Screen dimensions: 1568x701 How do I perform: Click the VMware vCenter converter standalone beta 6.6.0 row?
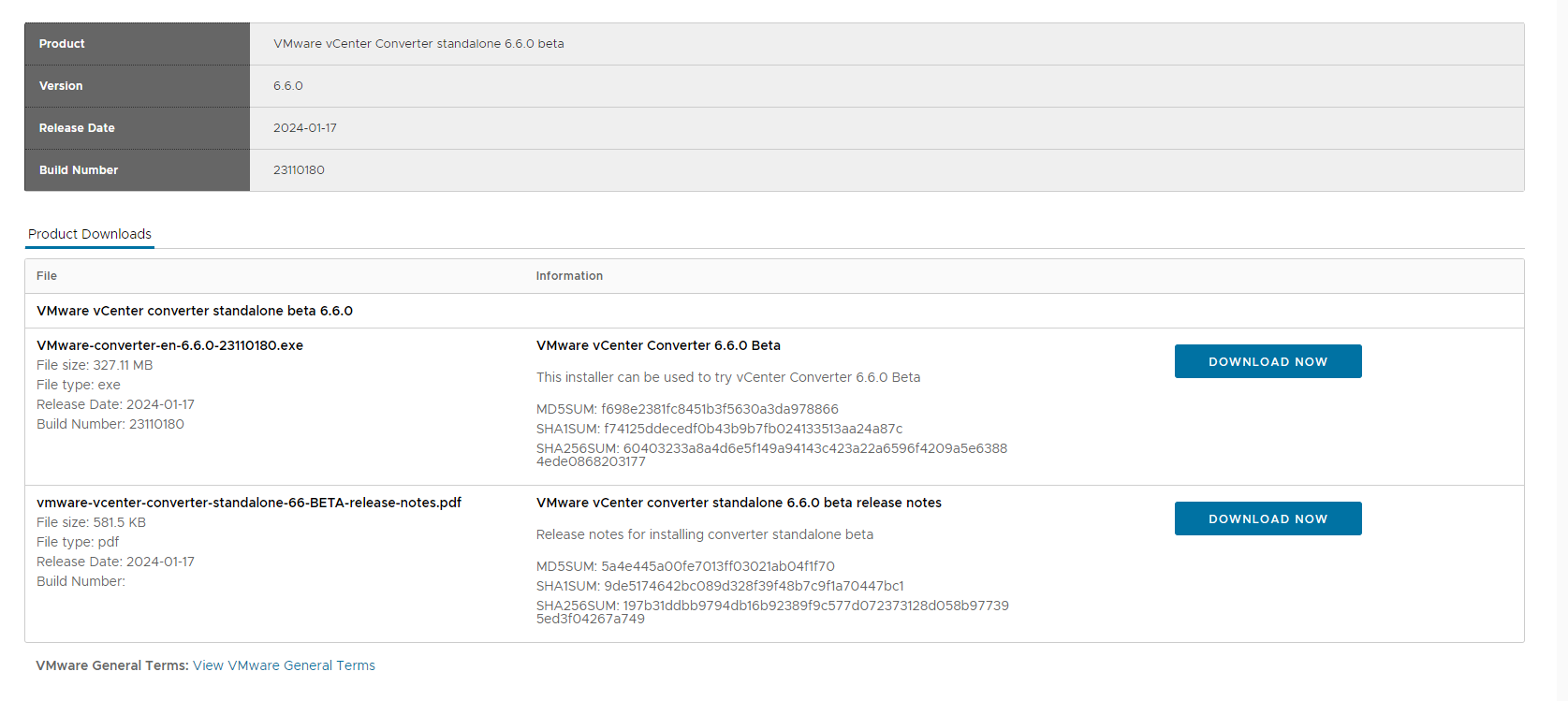click(774, 311)
